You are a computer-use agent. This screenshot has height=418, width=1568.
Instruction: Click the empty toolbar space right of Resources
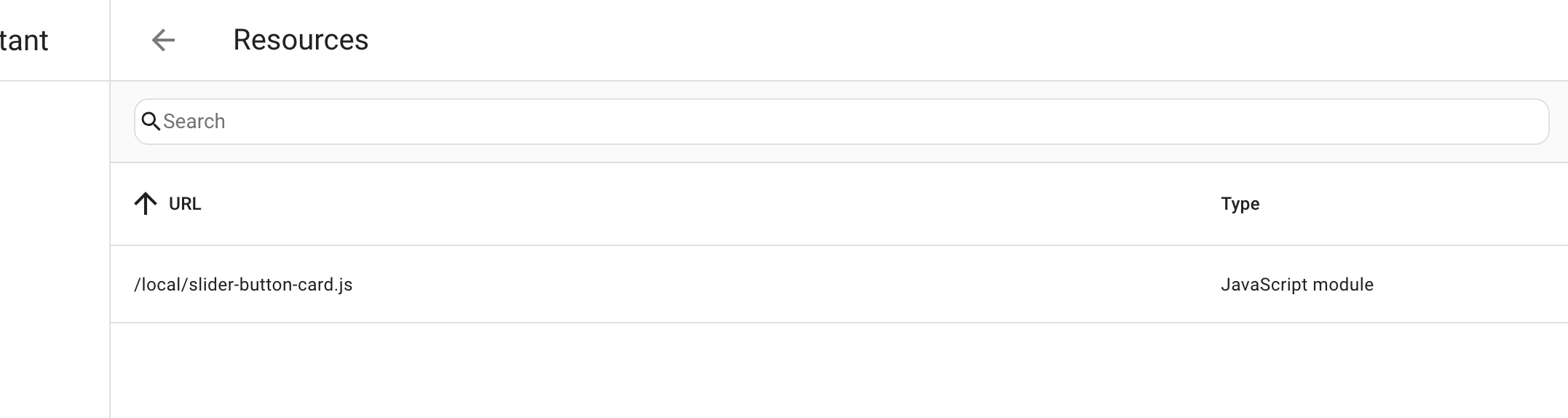946,40
